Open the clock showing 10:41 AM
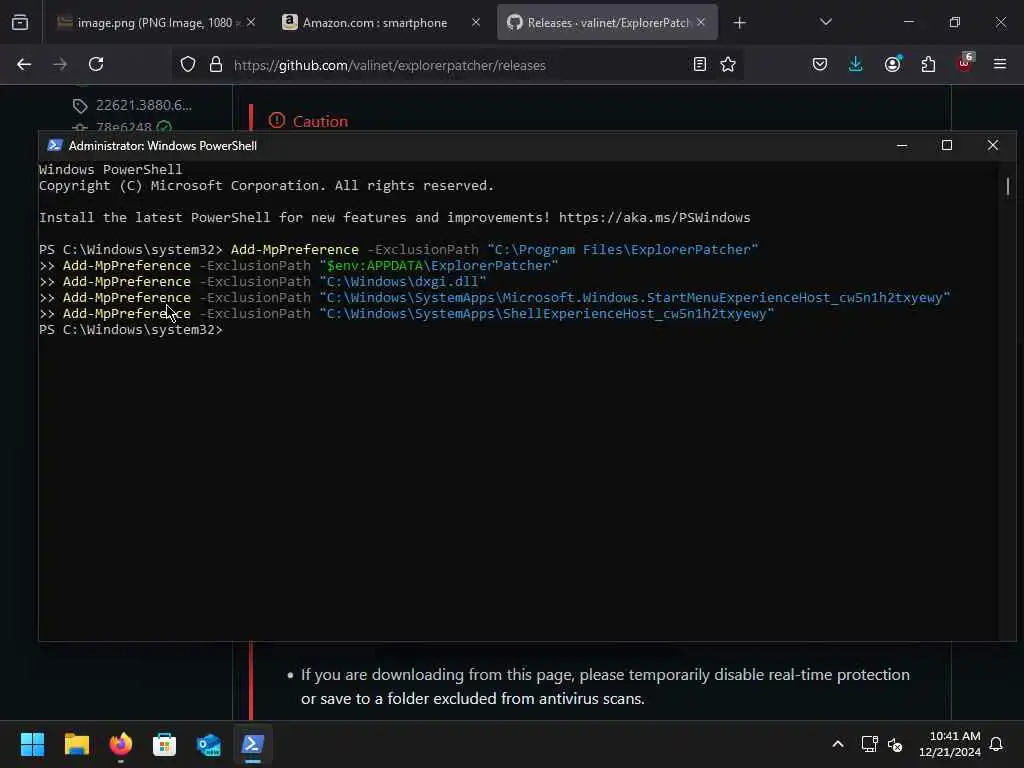This screenshot has width=1024, height=768. [950, 744]
